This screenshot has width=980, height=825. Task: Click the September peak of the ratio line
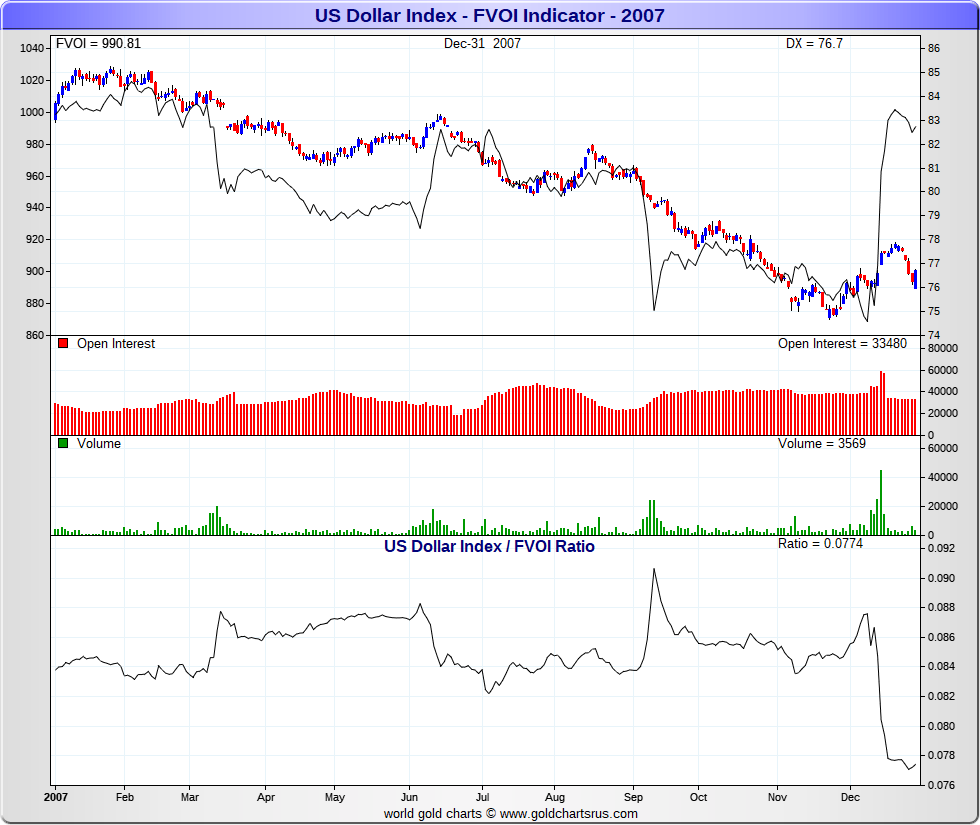click(x=654, y=570)
